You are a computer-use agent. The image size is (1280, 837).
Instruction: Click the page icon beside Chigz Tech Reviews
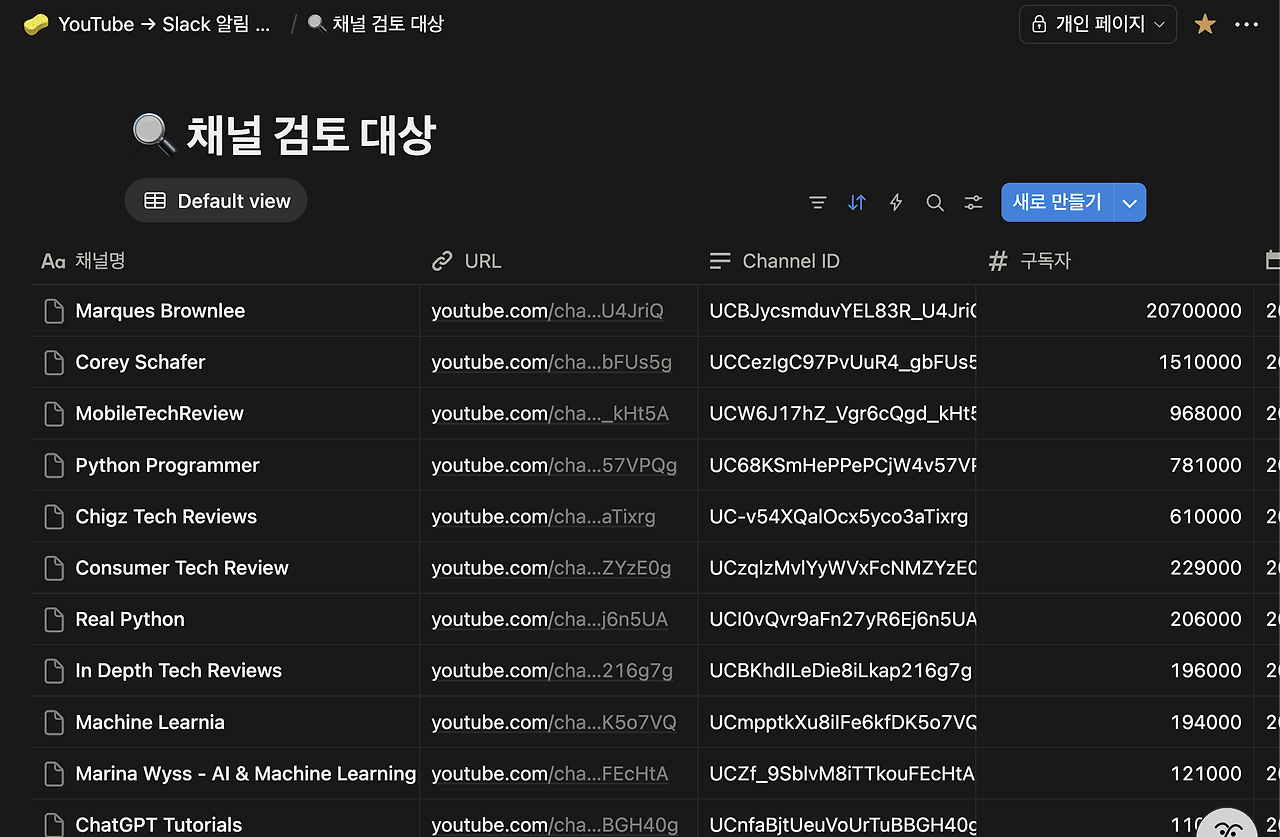54,516
